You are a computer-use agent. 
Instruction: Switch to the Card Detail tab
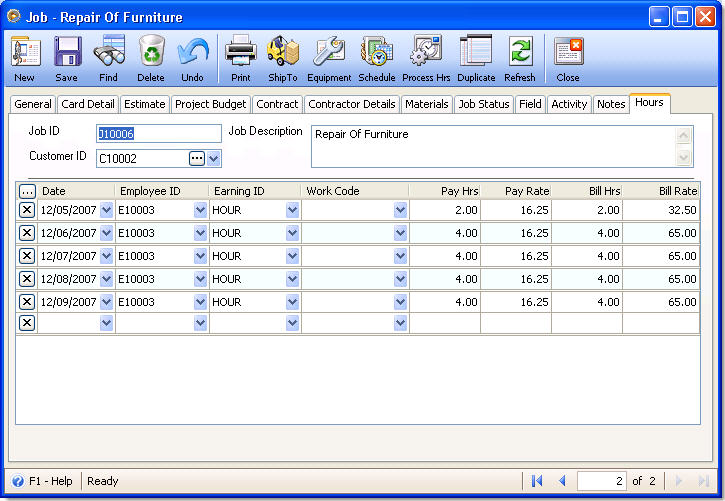[x=88, y=104]
